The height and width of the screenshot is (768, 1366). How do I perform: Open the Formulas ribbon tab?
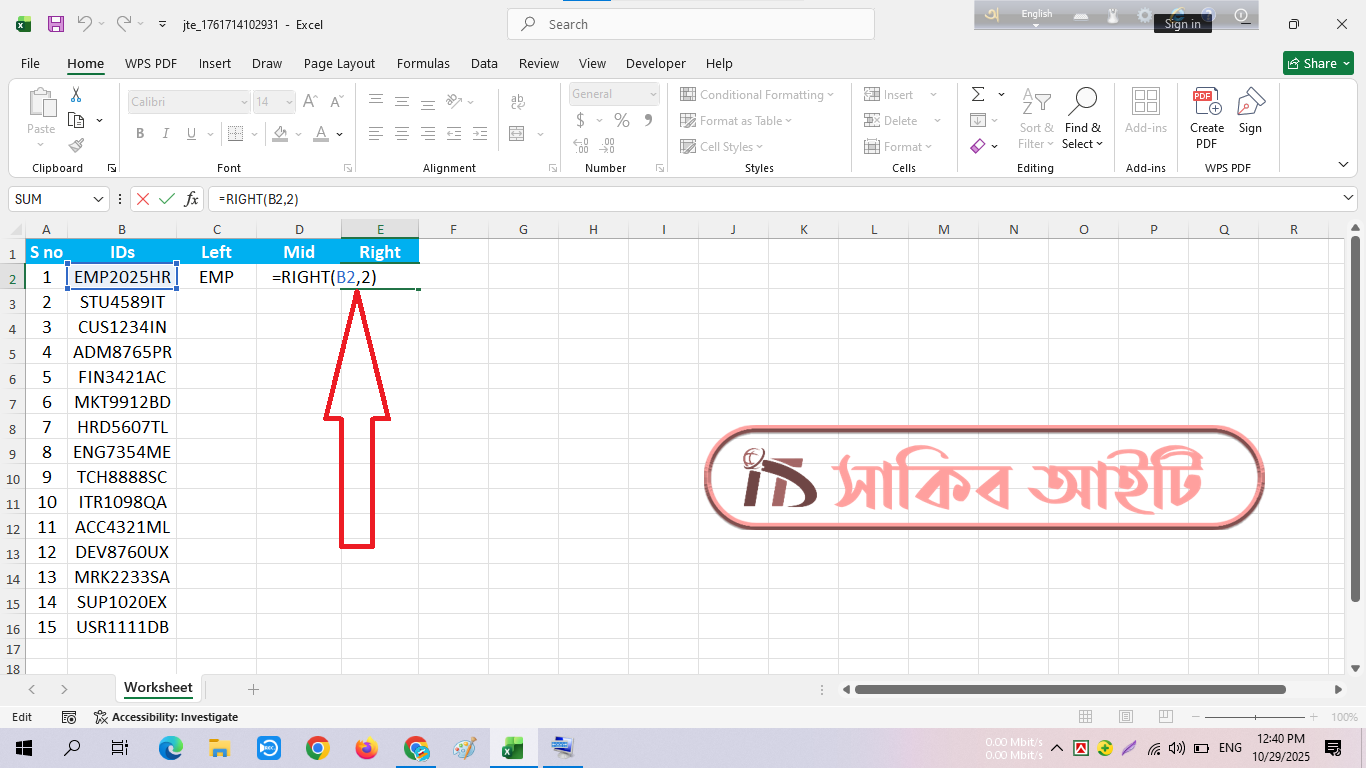click(423, 63)
